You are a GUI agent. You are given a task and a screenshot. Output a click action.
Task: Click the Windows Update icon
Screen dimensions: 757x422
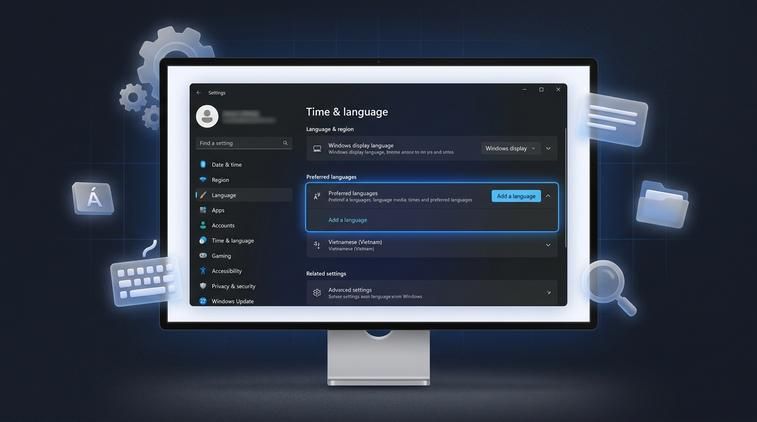pos(203,301)
